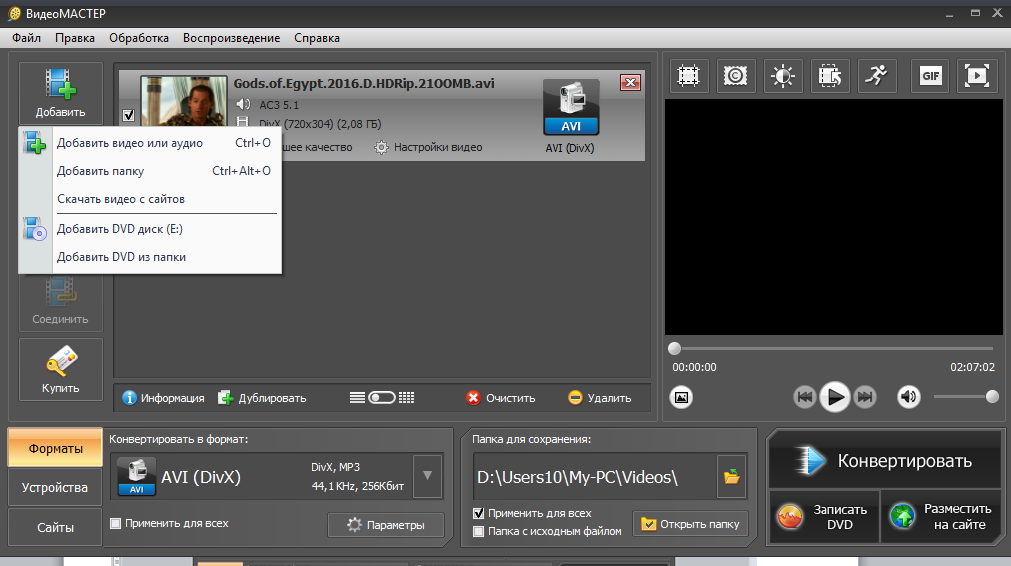
Task: Click the 'Параметры' button
Action: [x=386, y=525]
